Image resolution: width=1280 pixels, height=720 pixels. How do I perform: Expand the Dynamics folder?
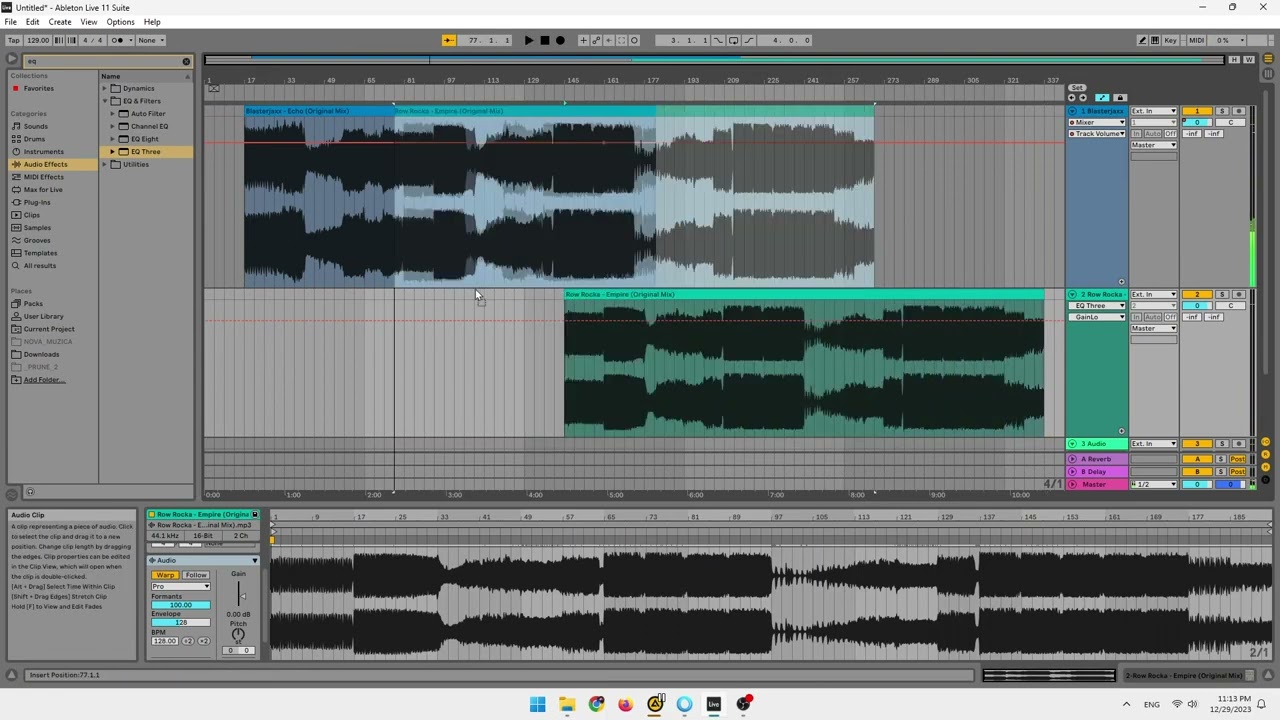coord(104,88)
